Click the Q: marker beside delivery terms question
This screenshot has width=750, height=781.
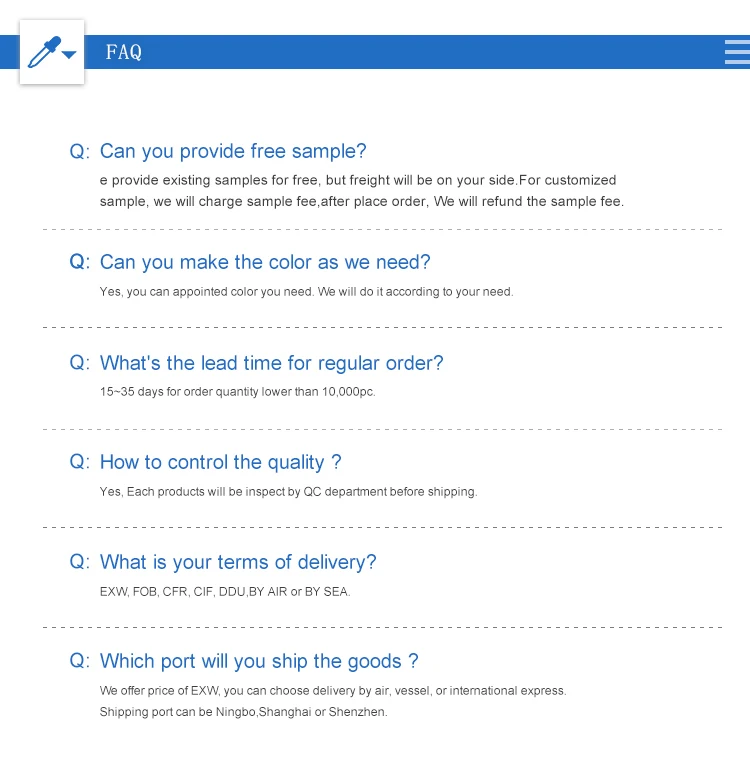click(x=80, y=562)
